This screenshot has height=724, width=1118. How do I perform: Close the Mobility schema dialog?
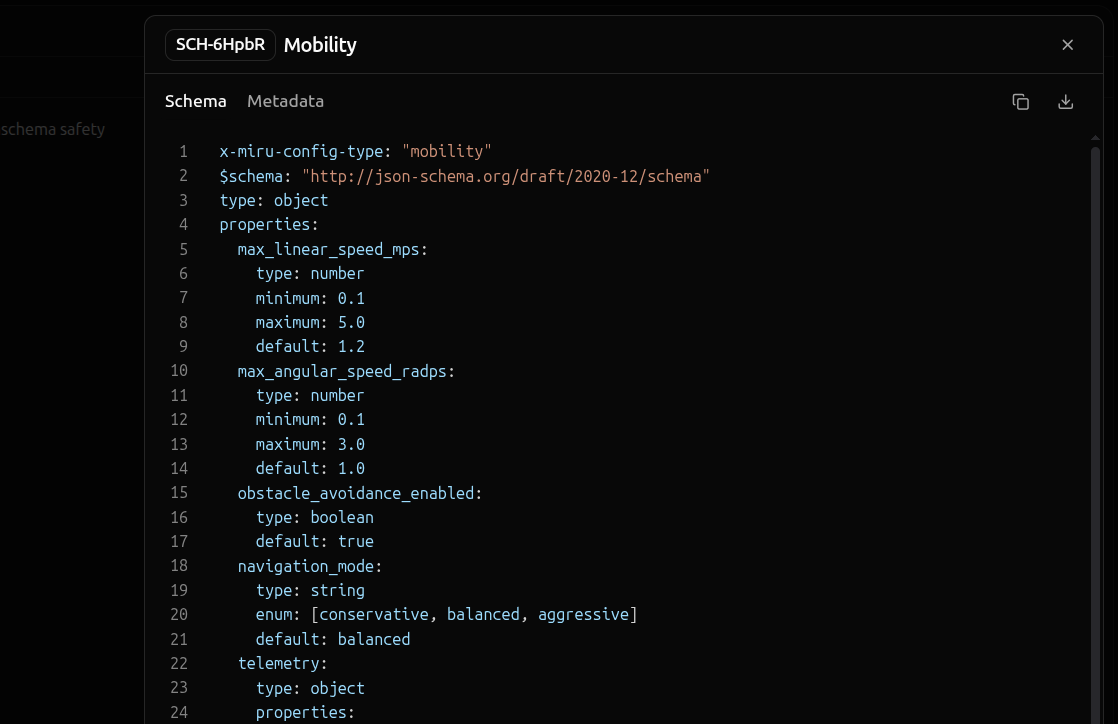pyautogui.click(x=1067, y=45)
